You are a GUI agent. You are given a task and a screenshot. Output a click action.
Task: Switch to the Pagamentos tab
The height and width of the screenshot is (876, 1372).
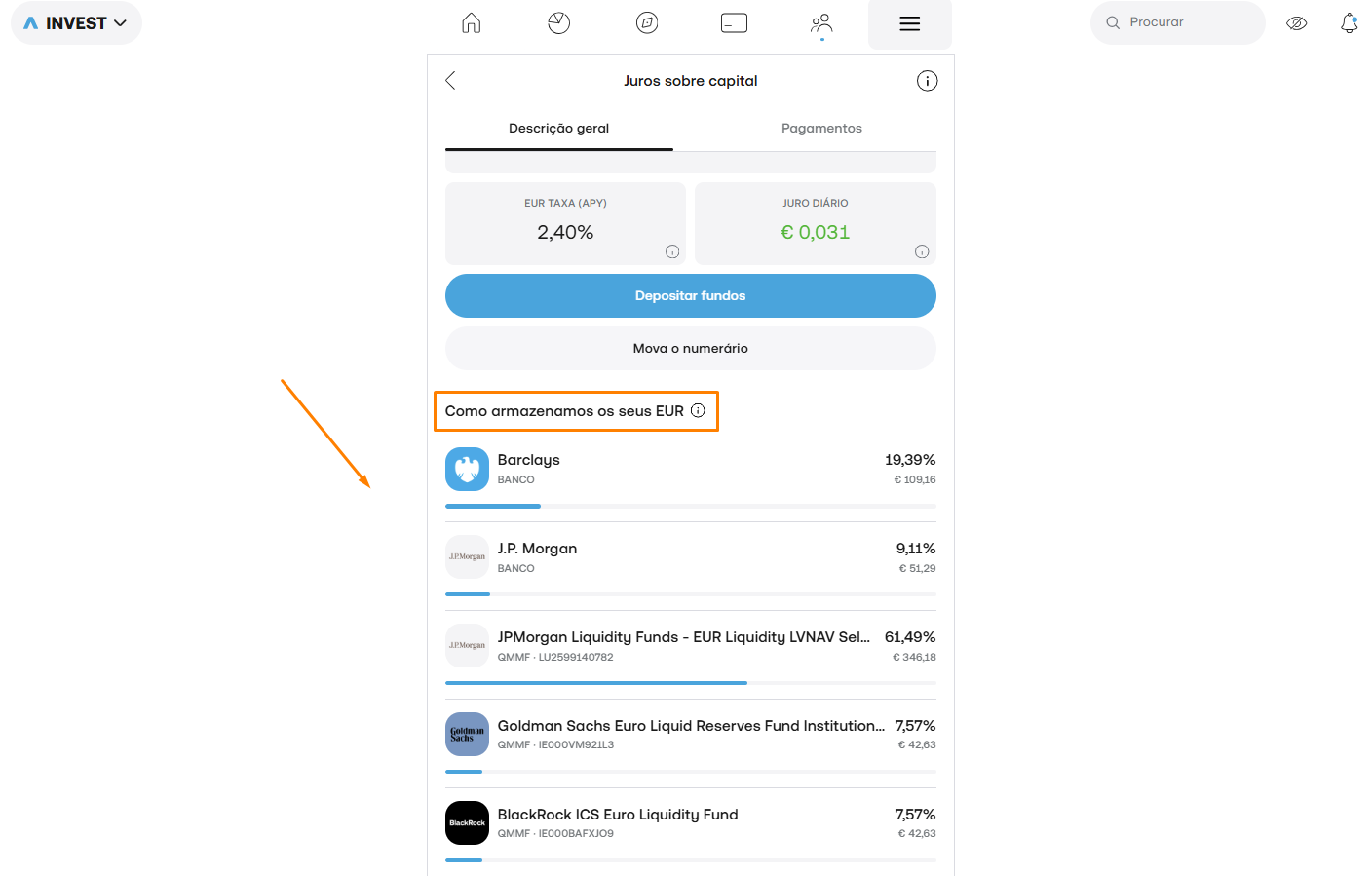(821, 129)
